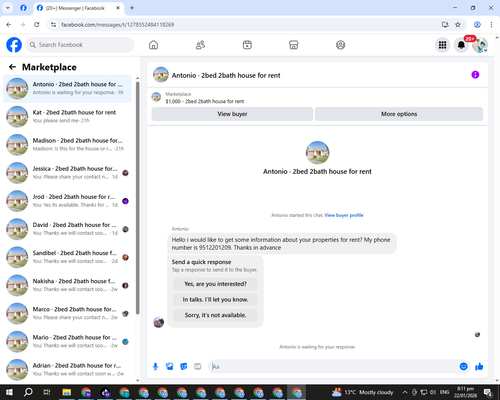Open the Mario conversation in the list
The height and width of the screenshot is (400, 500).
point(67,341)
